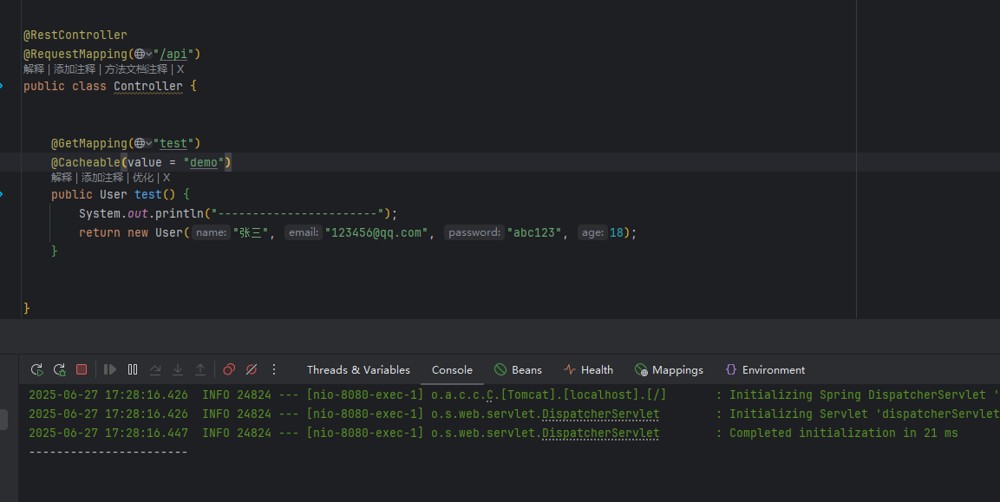Open the Health tab
The height and width of the screenshot is (502, 1000).
point(588,370)
